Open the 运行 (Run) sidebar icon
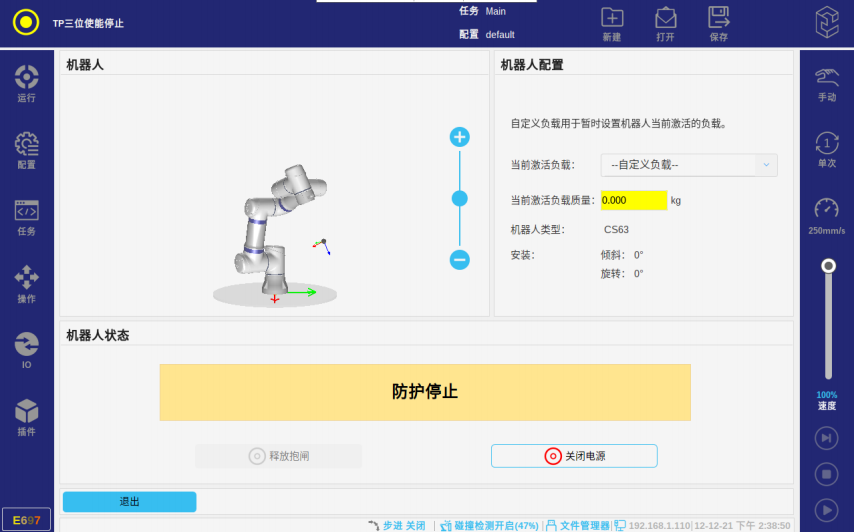Image resolution: width=854 pixels, height=532 pixels. point(27,82)
